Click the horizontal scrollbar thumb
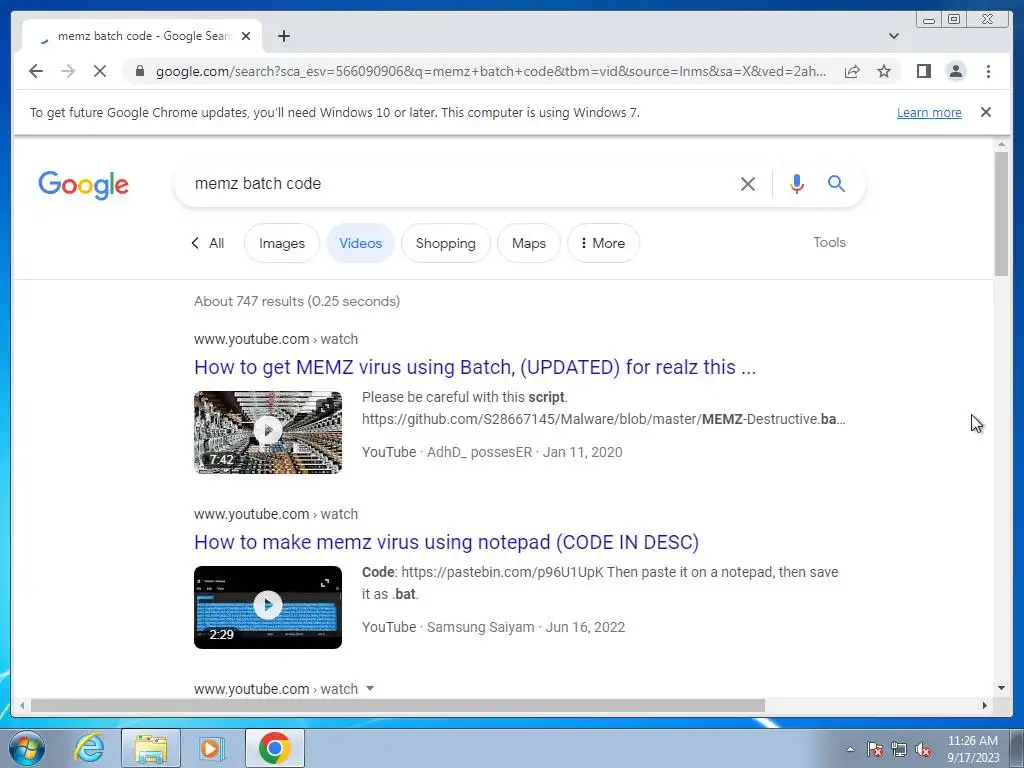The width and height of the screenshot is (1024, 768). 398,705
